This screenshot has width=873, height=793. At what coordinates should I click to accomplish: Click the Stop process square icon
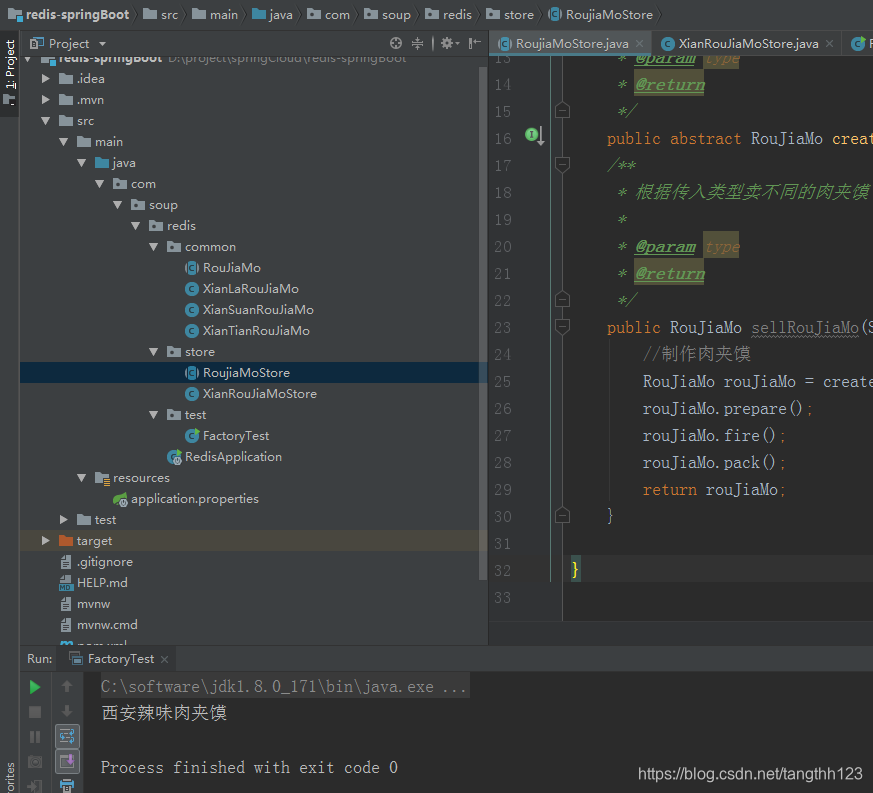point(35,712)
